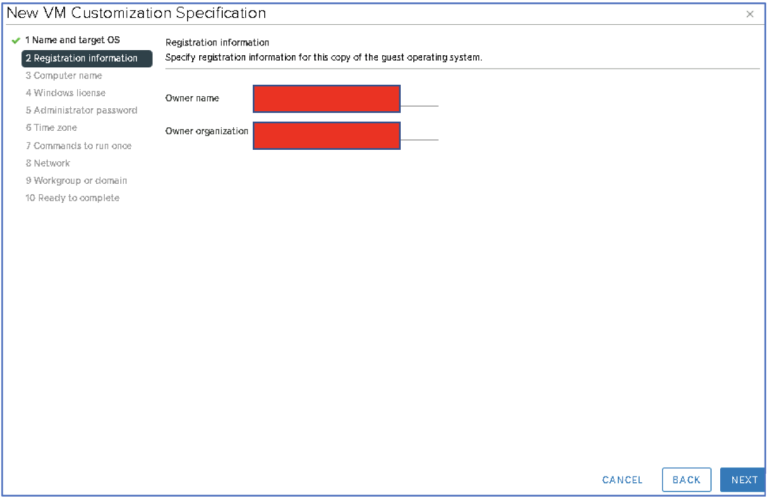This screenshot has height=499, width=768.
Task: Click the Owner organization label
Action: tap(206, 131)
